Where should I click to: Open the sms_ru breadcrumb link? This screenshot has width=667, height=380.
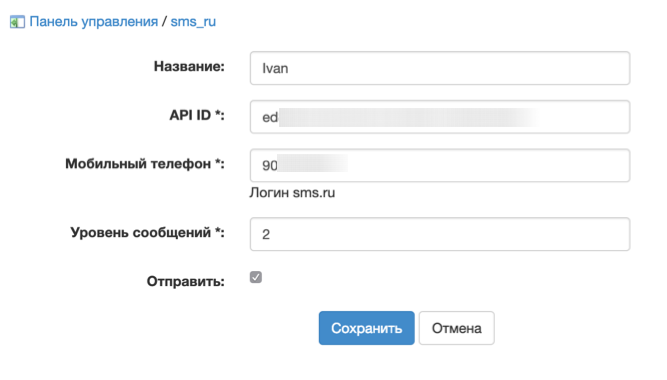(193, 21)
